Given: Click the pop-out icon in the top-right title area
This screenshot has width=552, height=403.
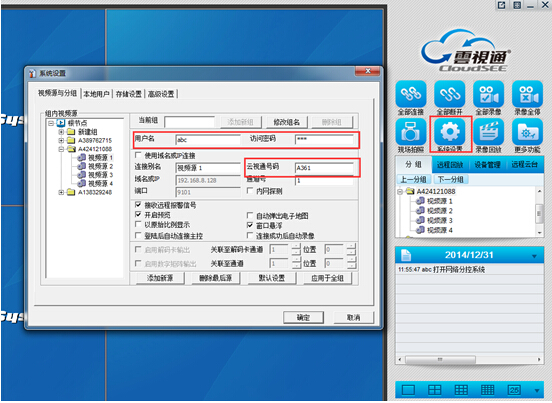Looking at the screenshot, I should point(502,5).
